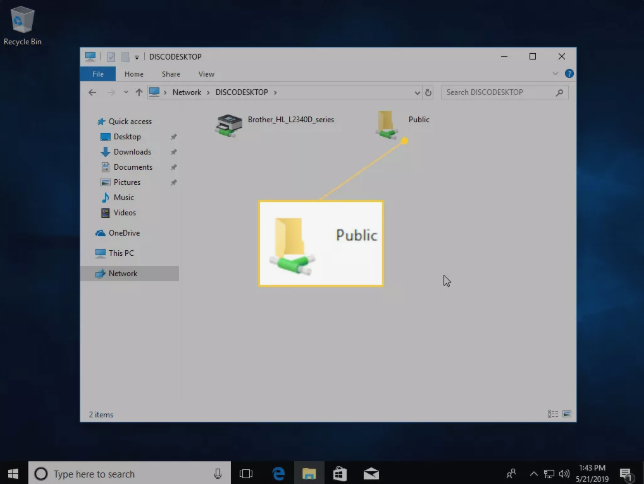Expand the chevron after DISCODESKTOP breadcrumb

[275, 92]
